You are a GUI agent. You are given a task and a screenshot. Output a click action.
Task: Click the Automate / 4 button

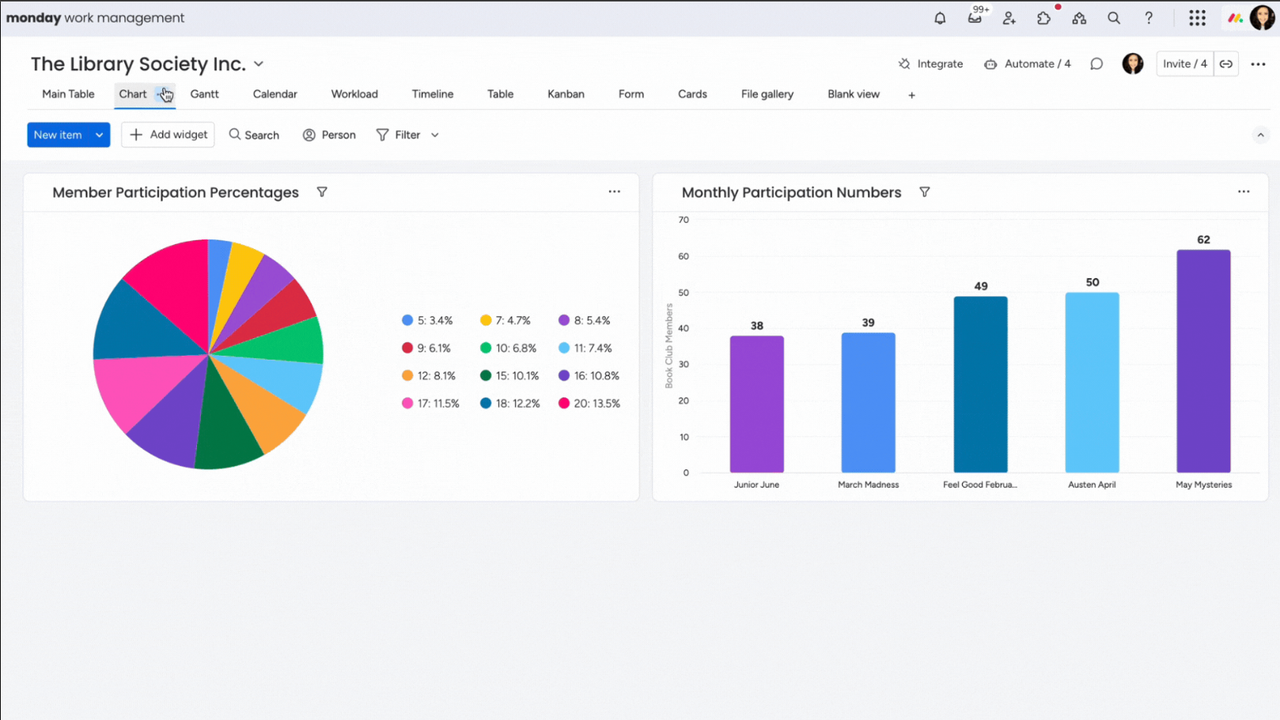[1027, 64]
